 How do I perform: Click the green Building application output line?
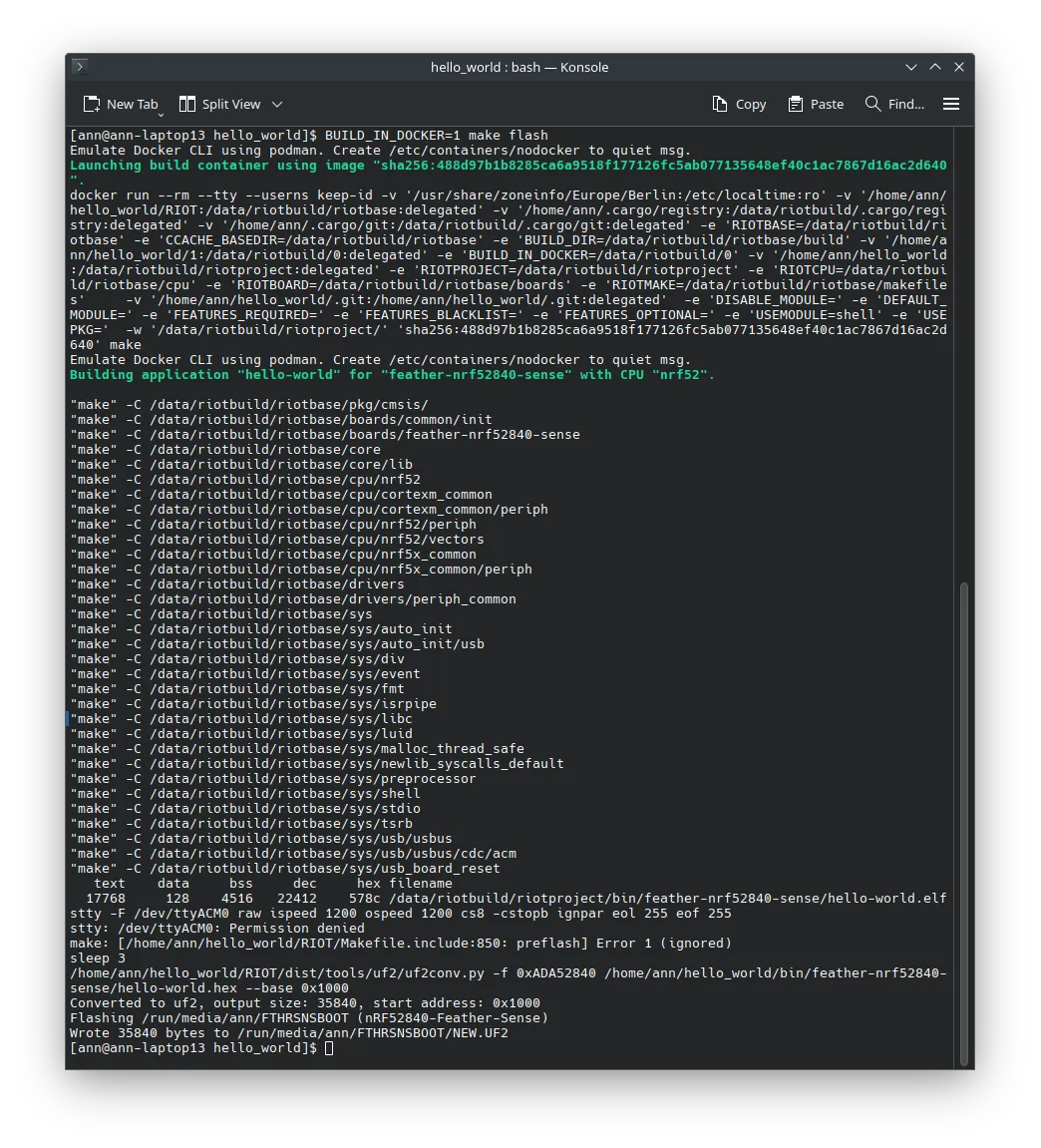pyautogui.click(x=391, y=374)
